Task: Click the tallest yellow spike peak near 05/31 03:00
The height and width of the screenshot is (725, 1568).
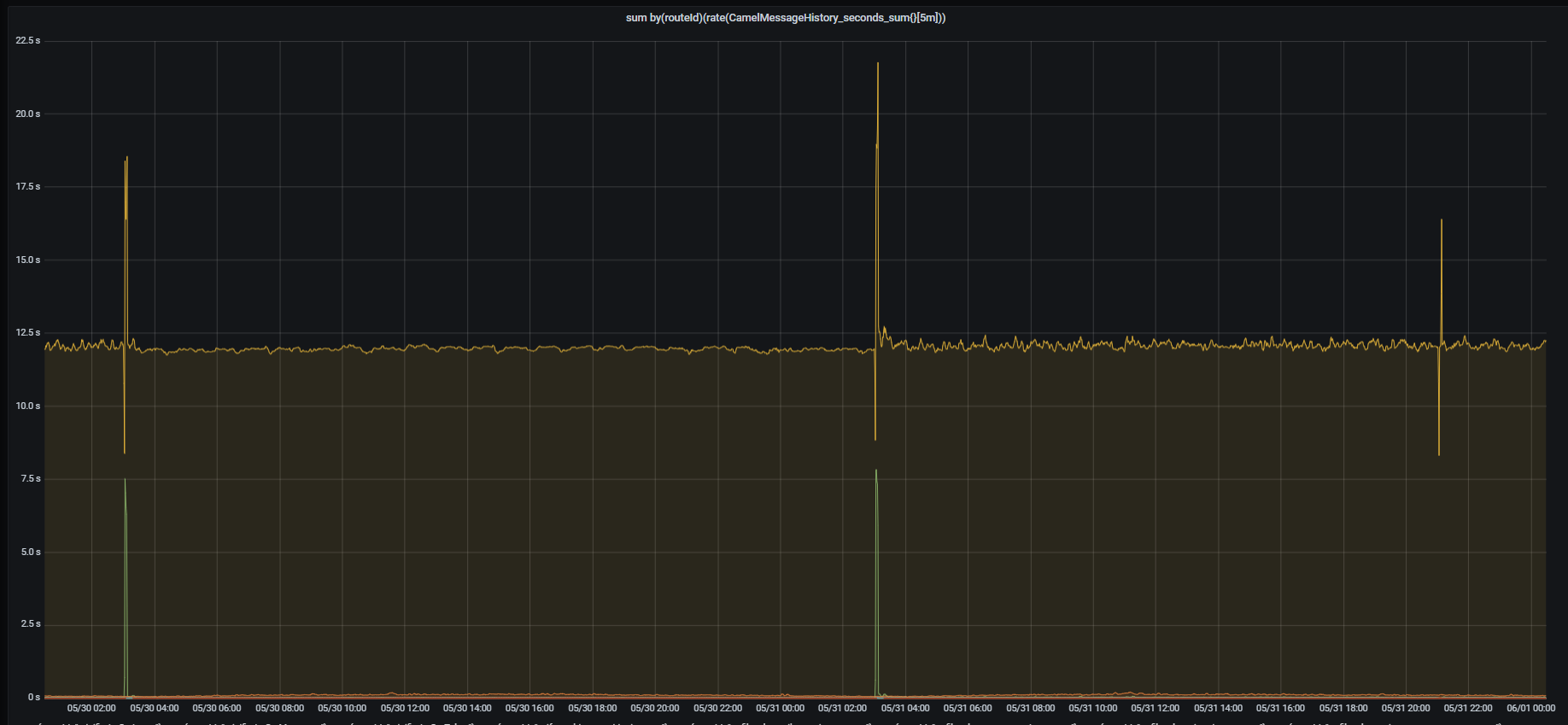Action: (x=878, y=63)
